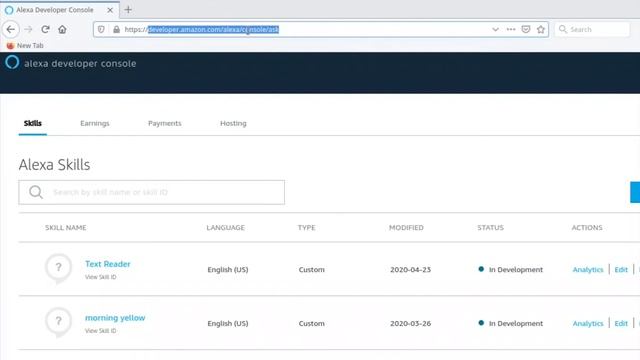Click the morning yellow skill placeholder icon
Screen dimensions: 640x360
58,322
